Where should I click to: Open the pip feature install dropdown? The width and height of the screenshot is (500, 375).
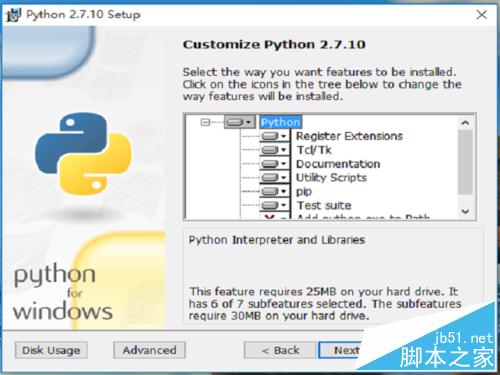pyautogui.click(x=274, y=192)
